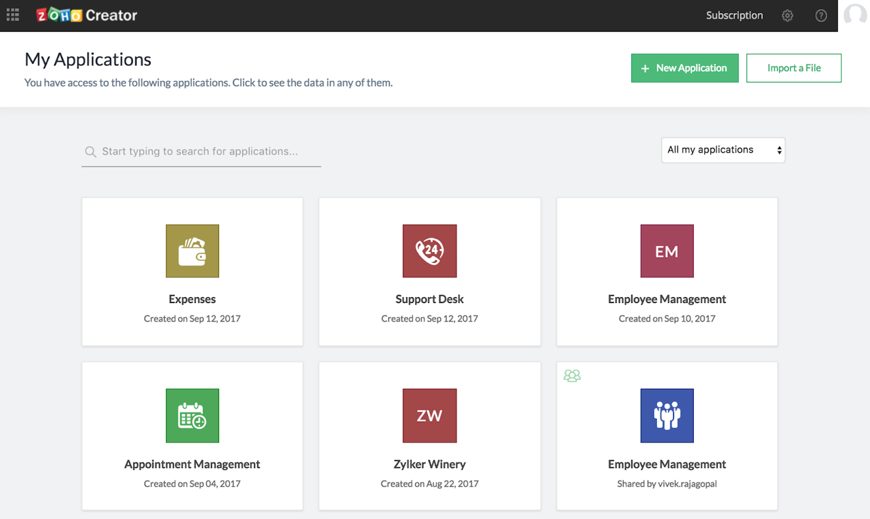Open the Subscription menu item

point(734,16)
